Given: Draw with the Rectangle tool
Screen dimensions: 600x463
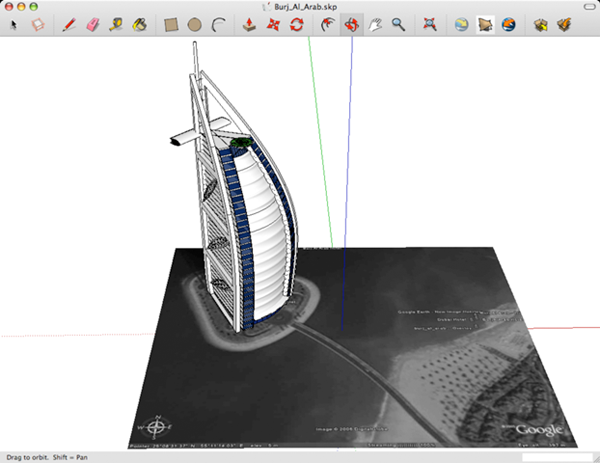Looking at the screenshot, I should (x=172, y=24).
